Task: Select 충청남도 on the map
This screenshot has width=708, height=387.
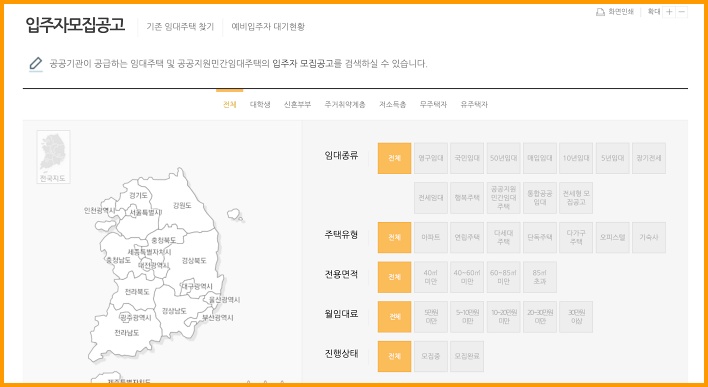Action: tap(118, 260)
